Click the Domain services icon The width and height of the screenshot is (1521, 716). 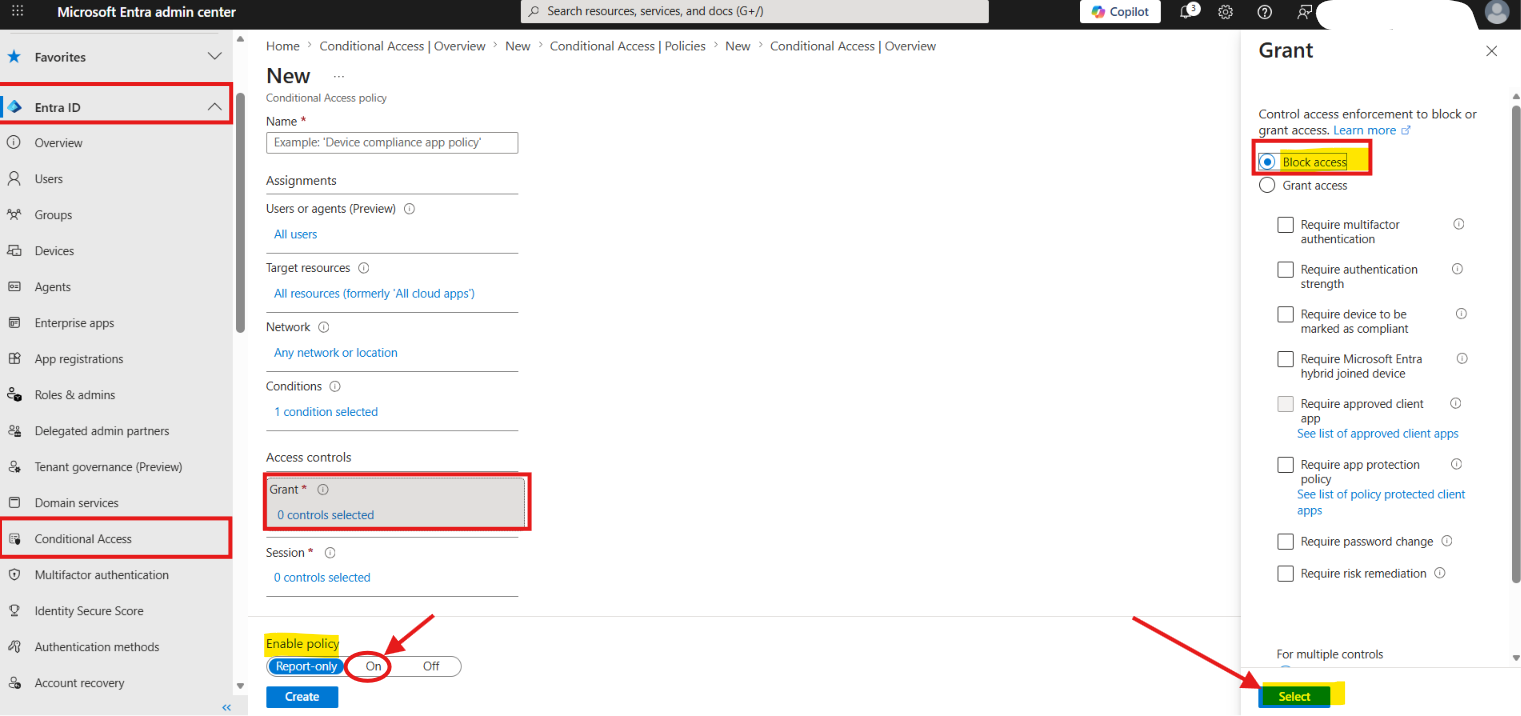point(14,503)
